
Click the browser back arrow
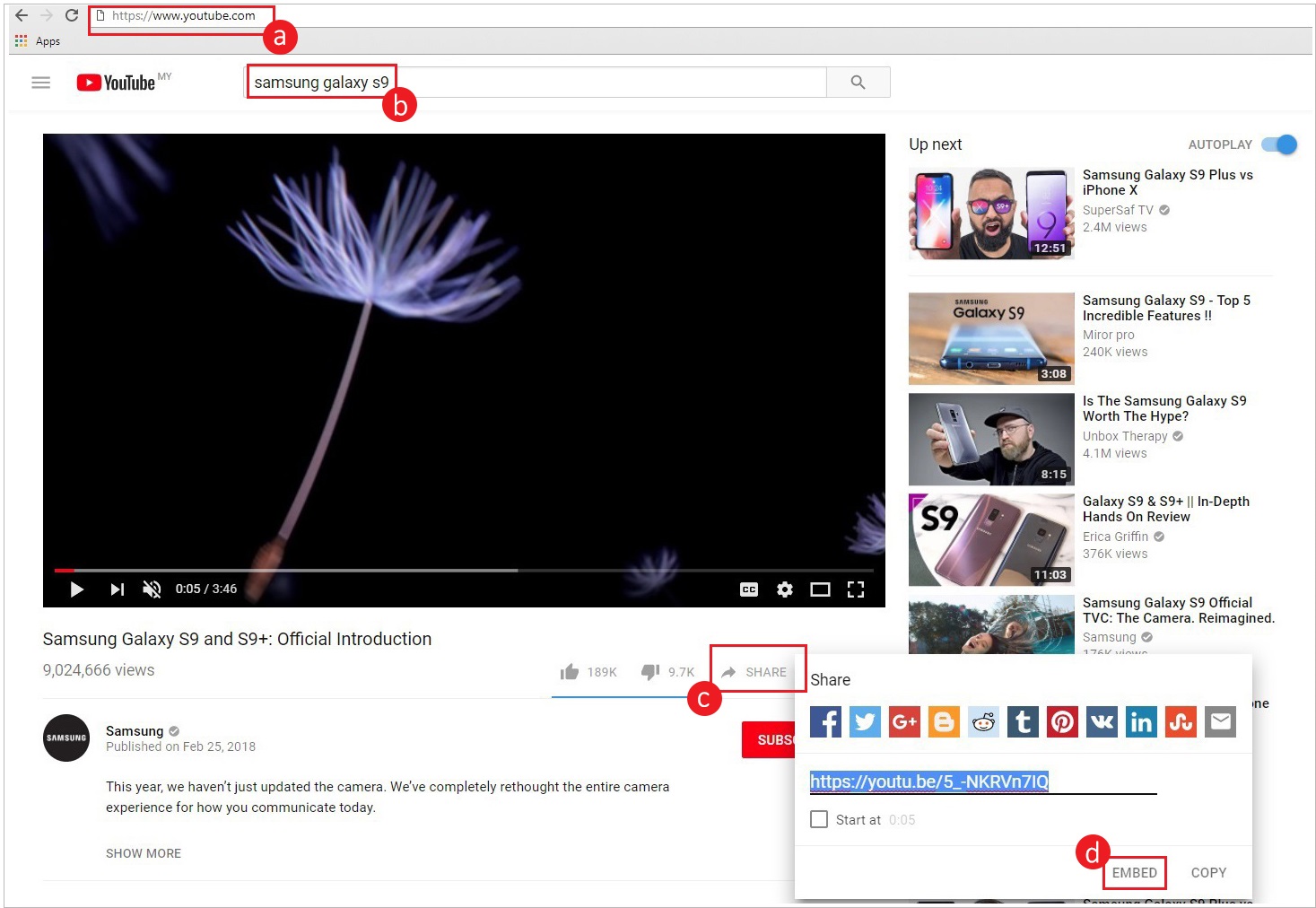pos(22,15)
